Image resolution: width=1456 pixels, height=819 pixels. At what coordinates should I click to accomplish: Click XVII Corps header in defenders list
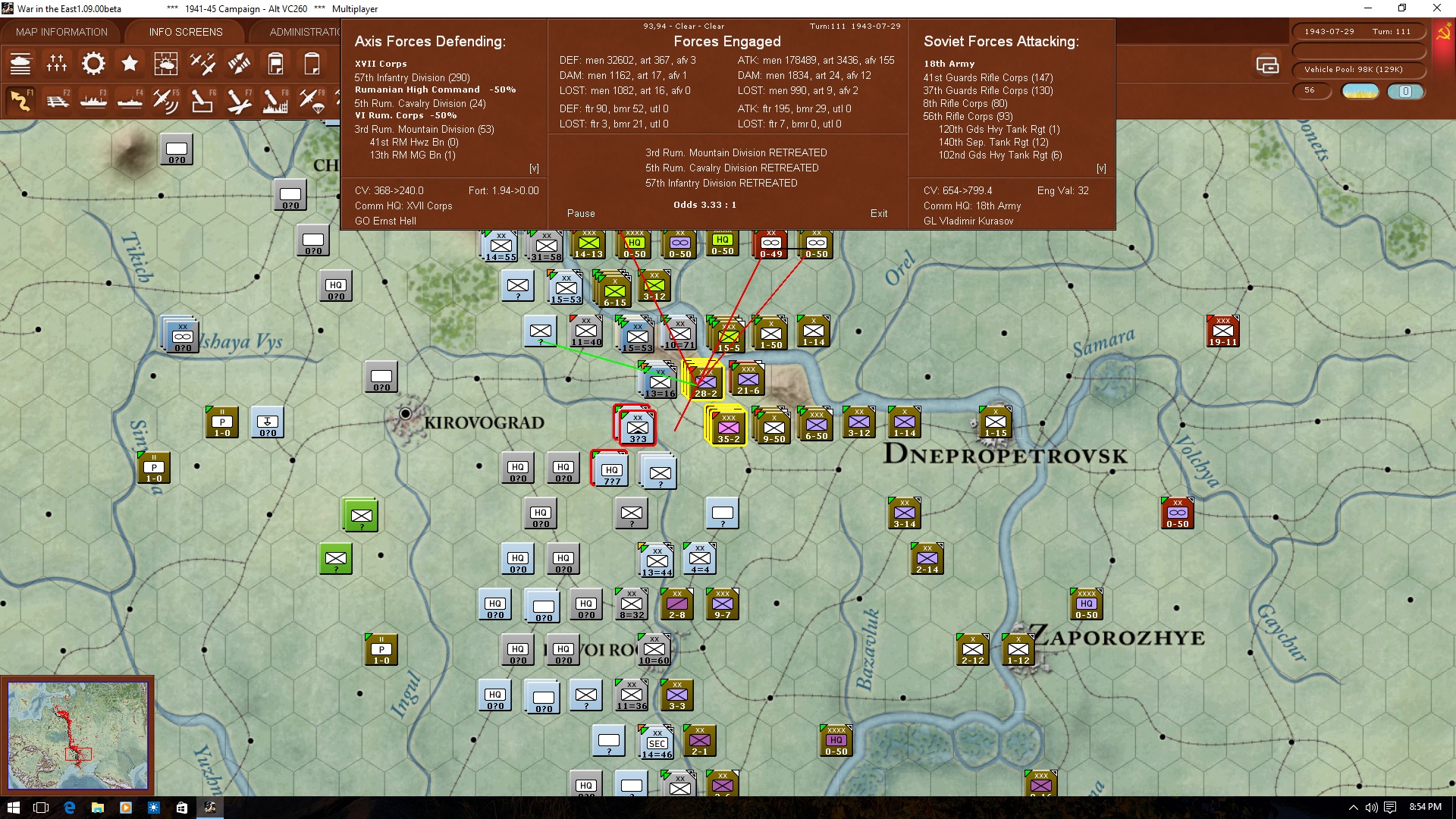[x=381, y=64]
